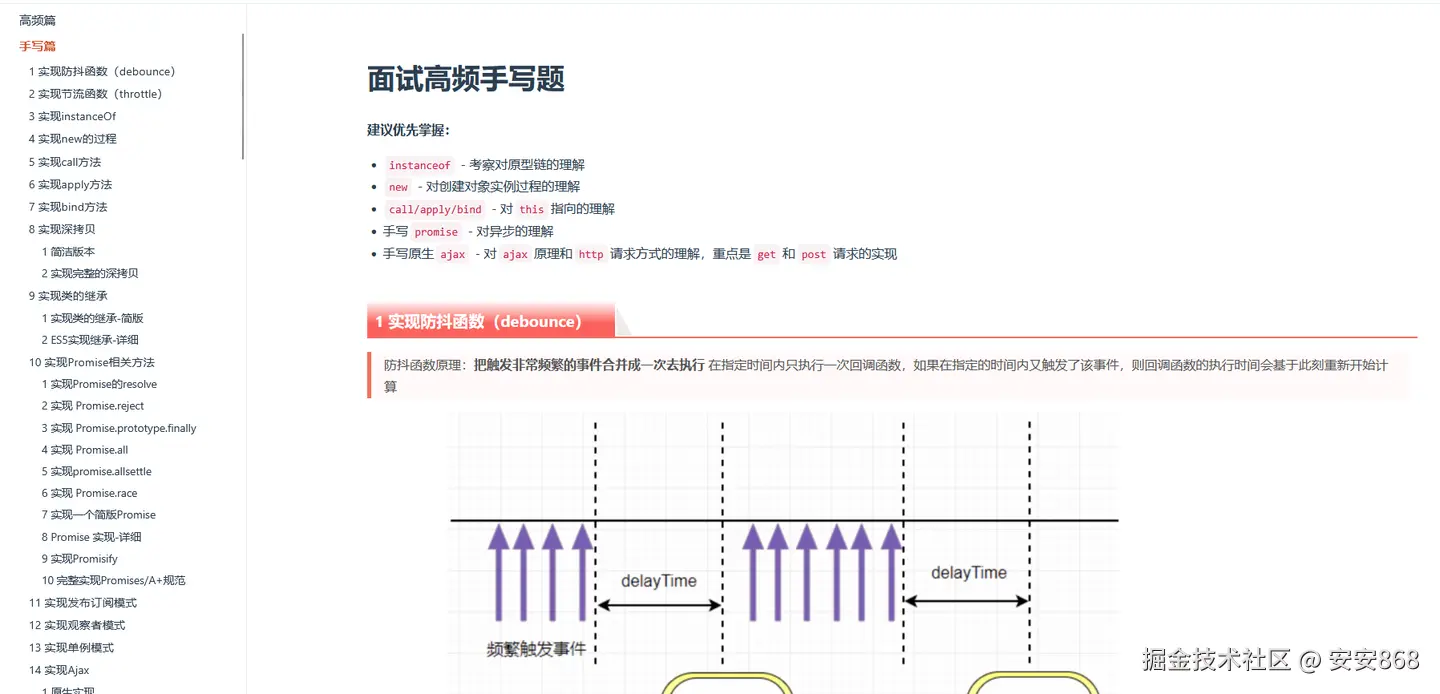
Task: Select sub-item 2 实现完整的深拷贝
Action: tap(90, 273)
